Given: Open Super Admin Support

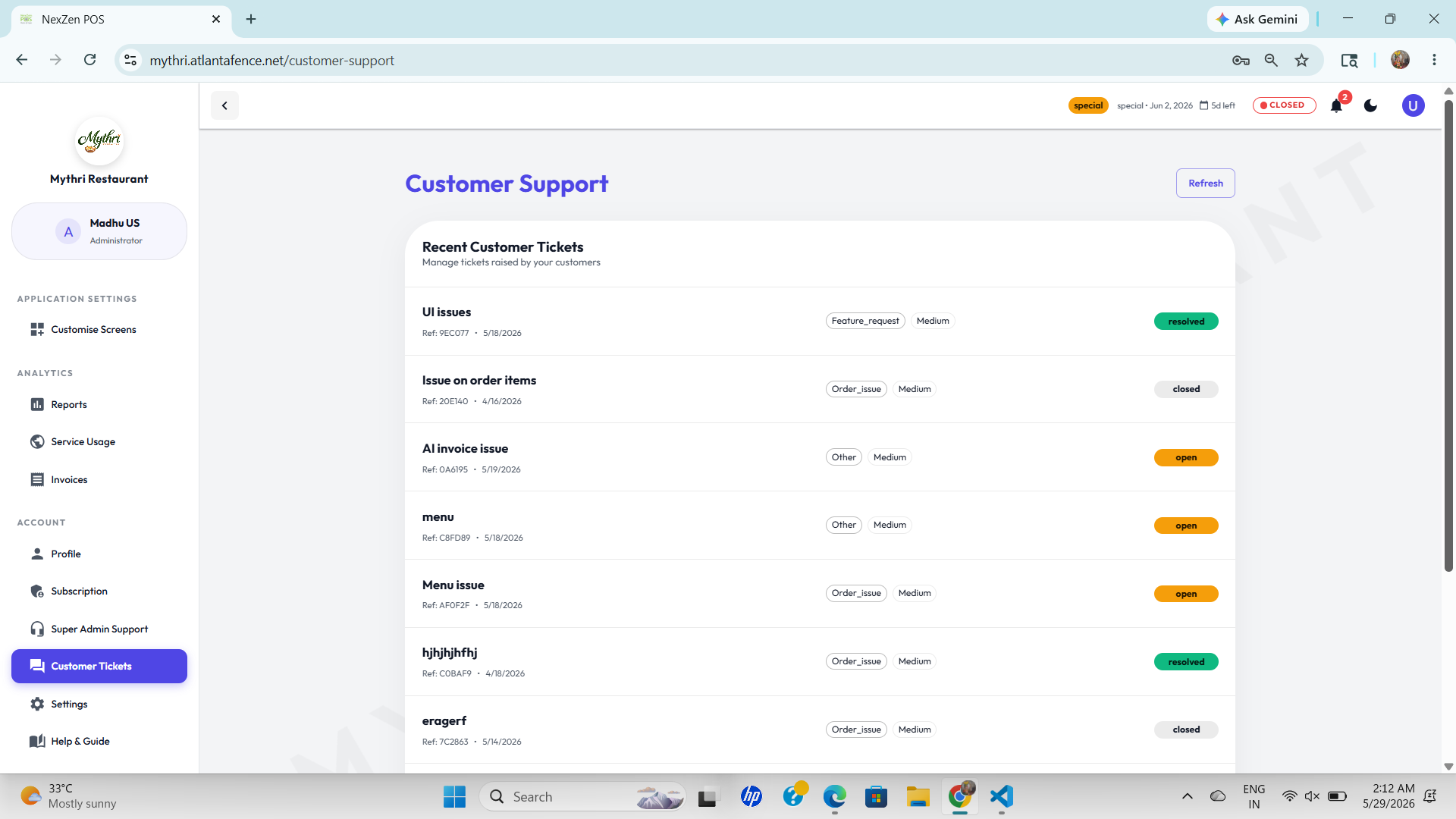Looking at the screenshot, I should click(x=99, y=629).
